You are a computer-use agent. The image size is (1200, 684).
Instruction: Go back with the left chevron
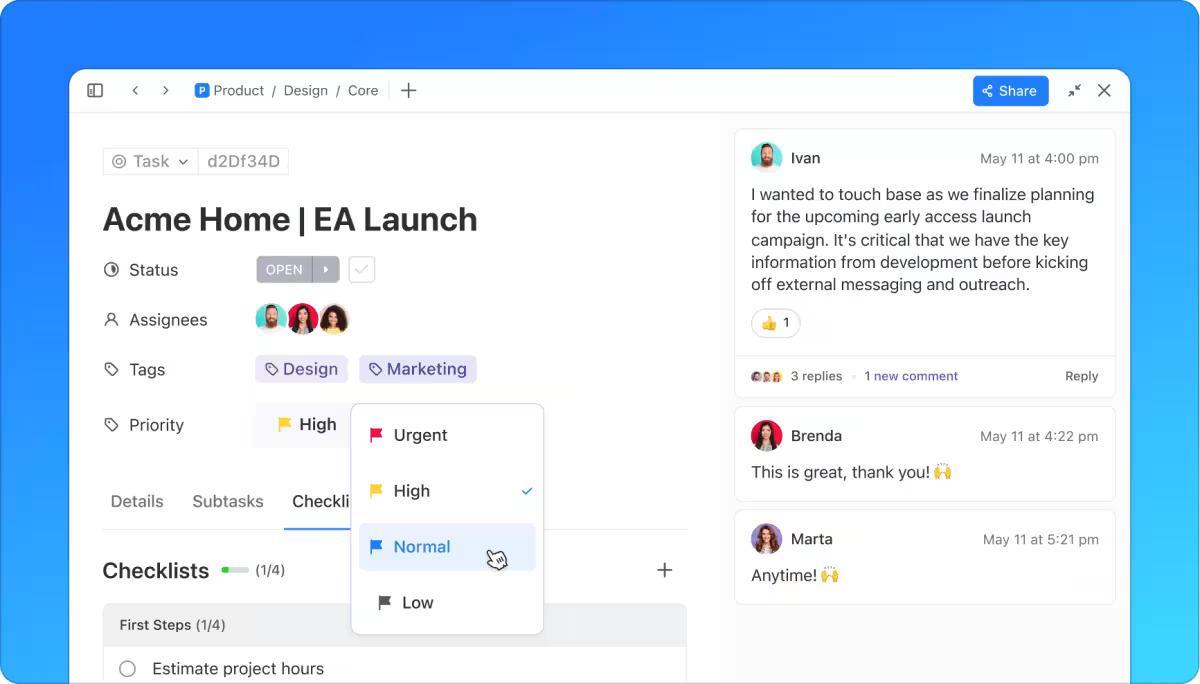135,90
